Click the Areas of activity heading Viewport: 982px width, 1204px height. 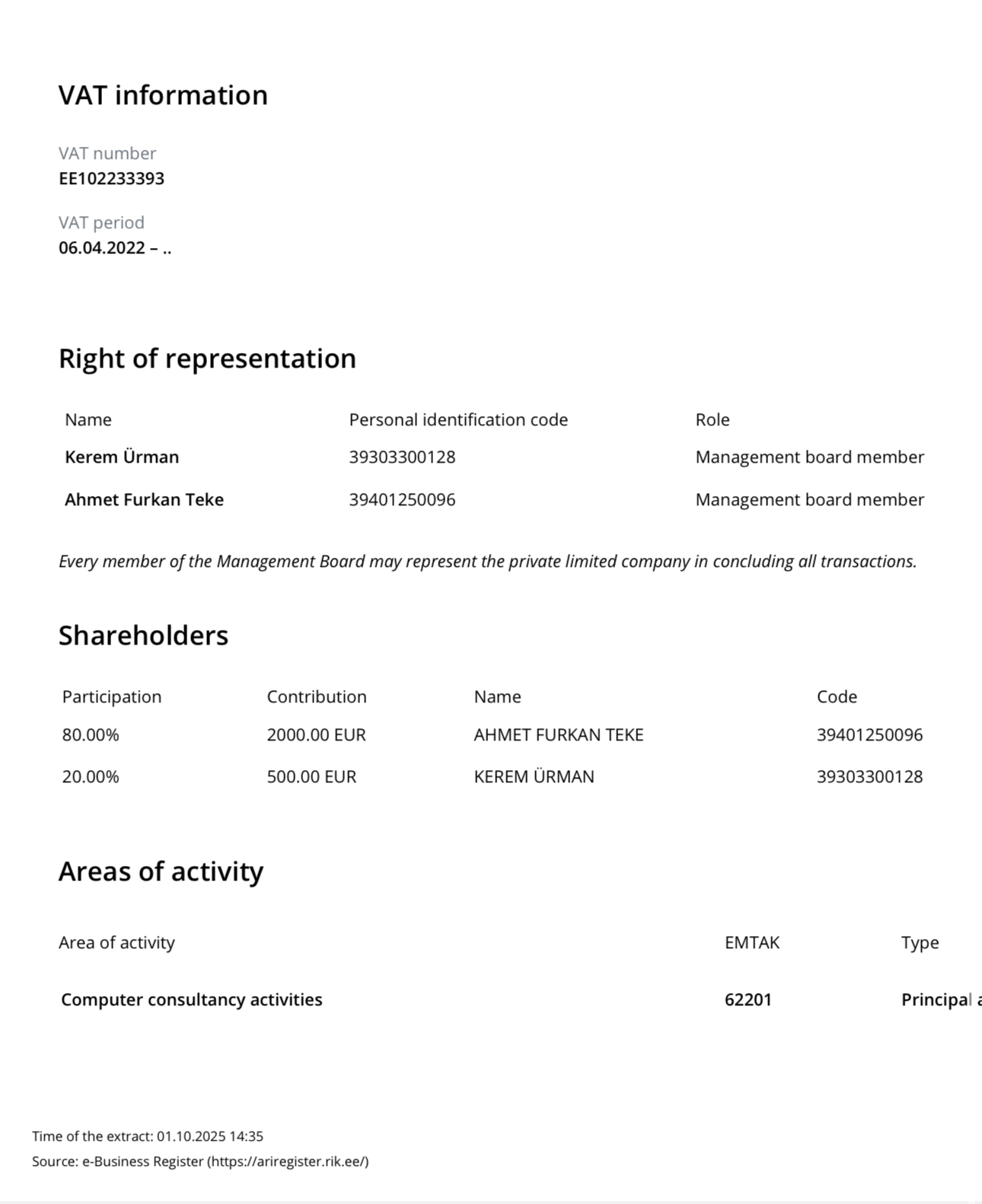[161, 871]
